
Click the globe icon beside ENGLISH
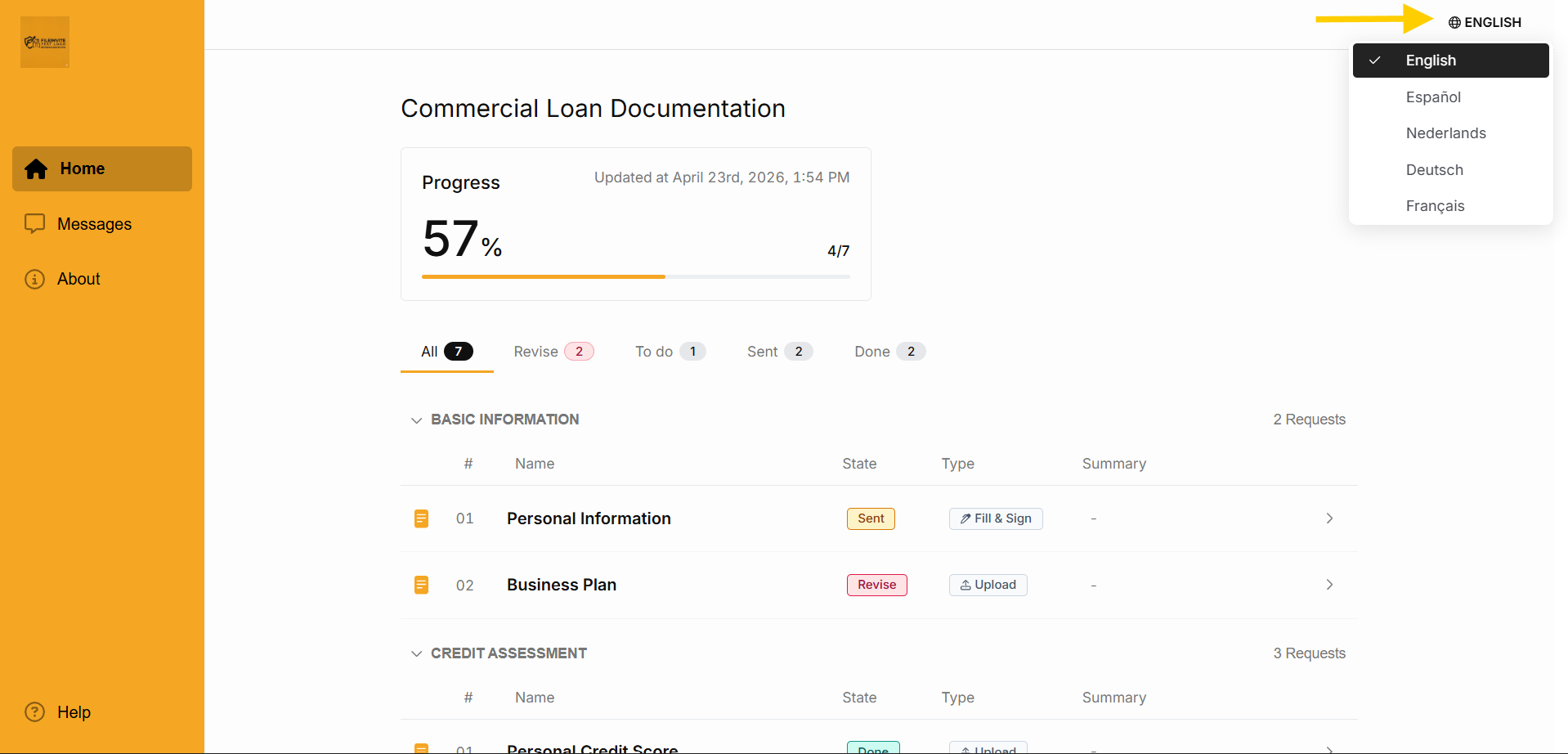point(1454,23)
